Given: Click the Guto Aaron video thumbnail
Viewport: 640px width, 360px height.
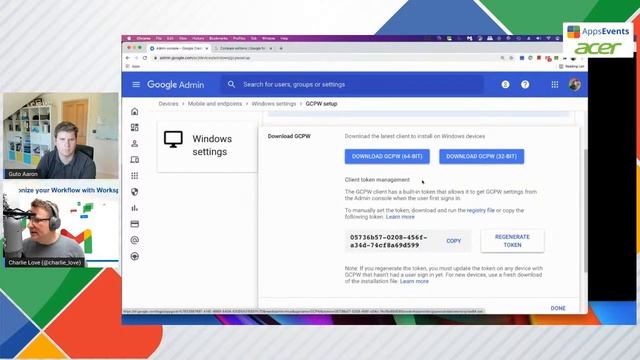Looking at the screenshot, I should click(61, 136).
